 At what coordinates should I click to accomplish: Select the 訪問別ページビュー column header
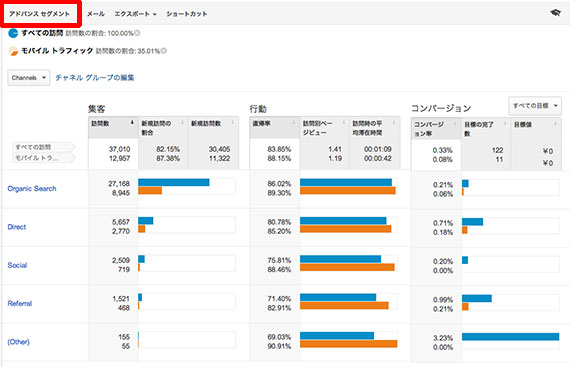tap(324, 128)
